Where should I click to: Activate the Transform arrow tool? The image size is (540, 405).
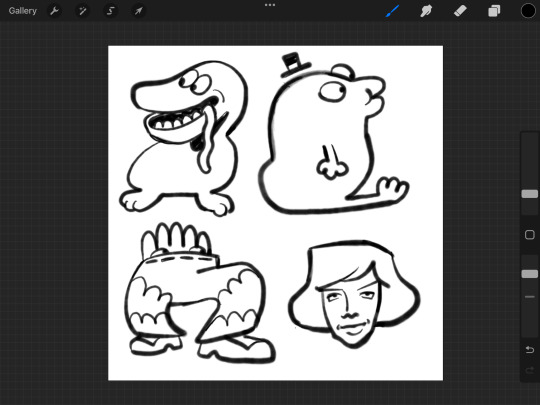[x=138, y=11]
